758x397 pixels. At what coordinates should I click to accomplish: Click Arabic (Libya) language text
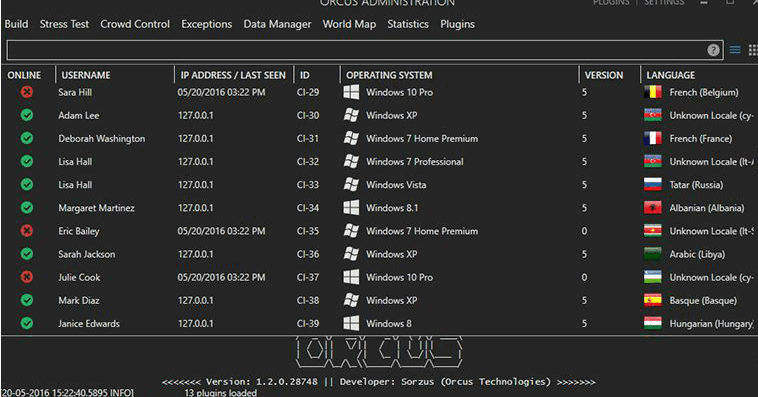(697, 254)
